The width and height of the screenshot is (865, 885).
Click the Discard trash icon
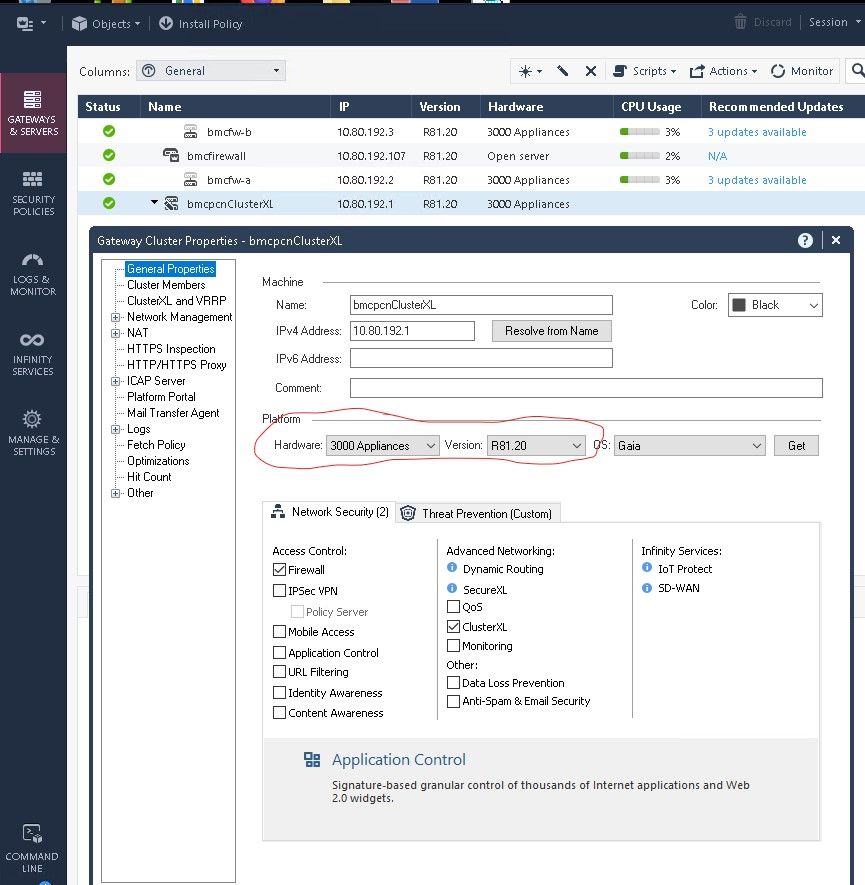740,22
